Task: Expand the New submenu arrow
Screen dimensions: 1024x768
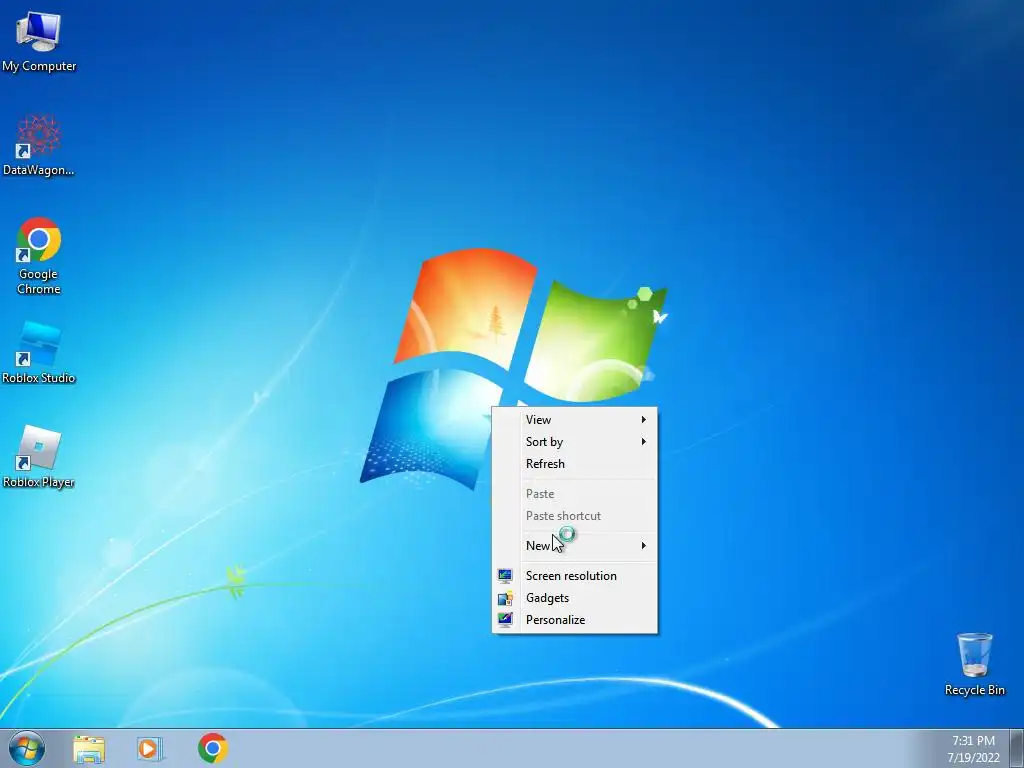Action: 643,545
